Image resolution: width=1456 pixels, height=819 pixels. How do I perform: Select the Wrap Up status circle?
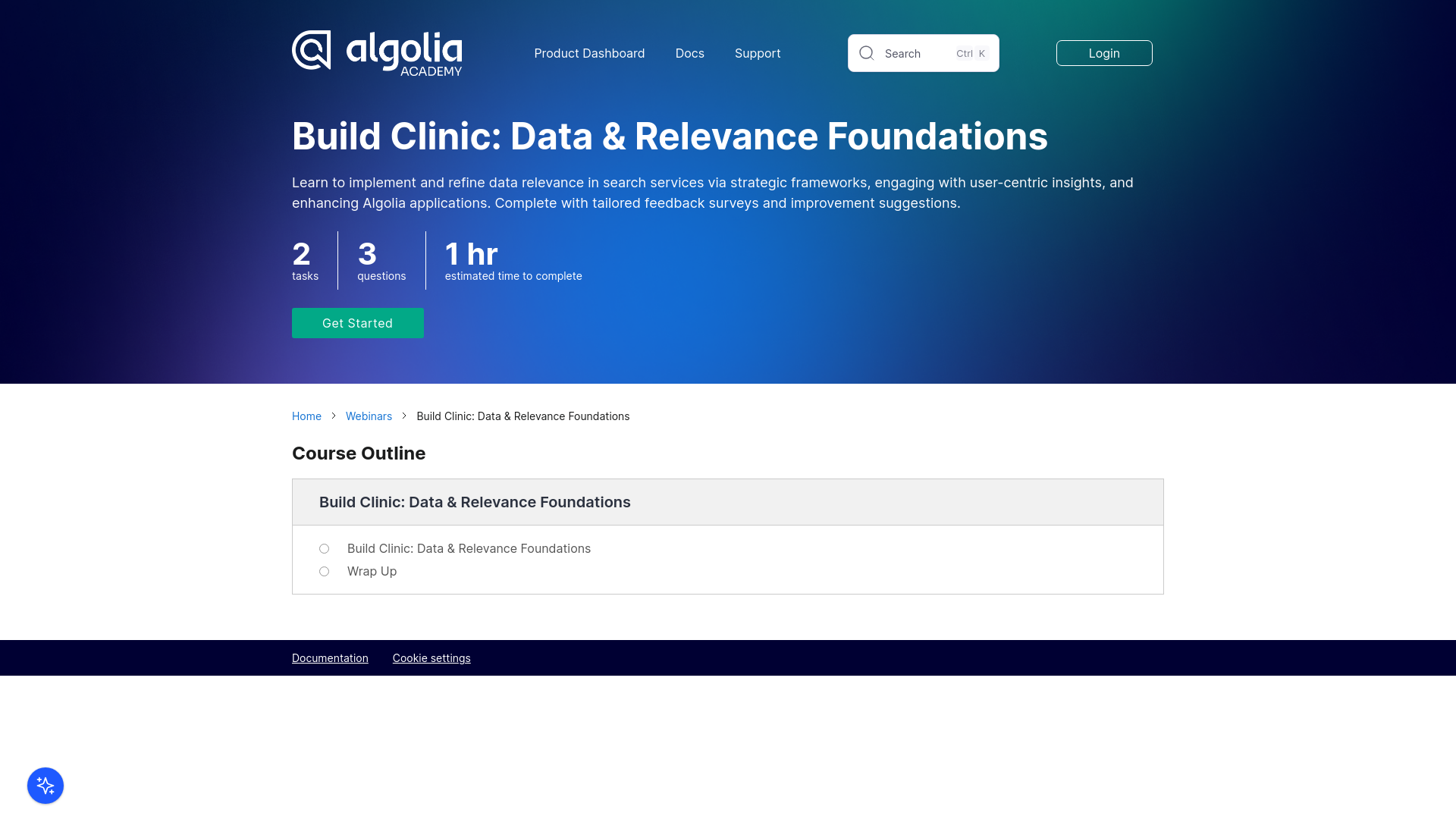(324, 571)
